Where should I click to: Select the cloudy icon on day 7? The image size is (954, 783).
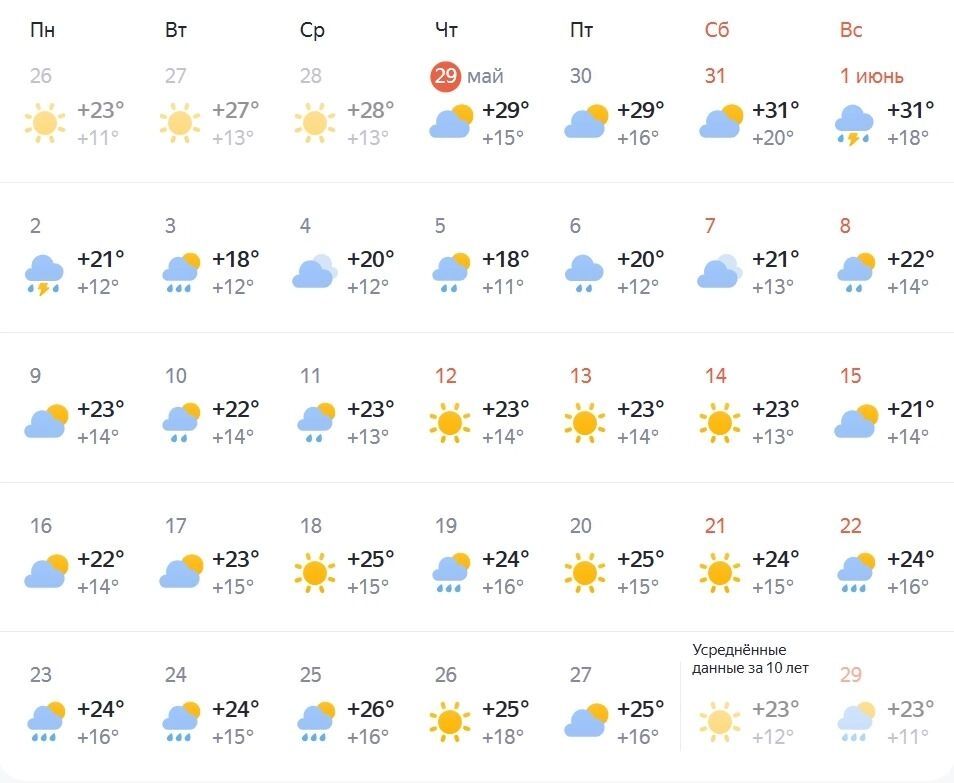point(720,272)
